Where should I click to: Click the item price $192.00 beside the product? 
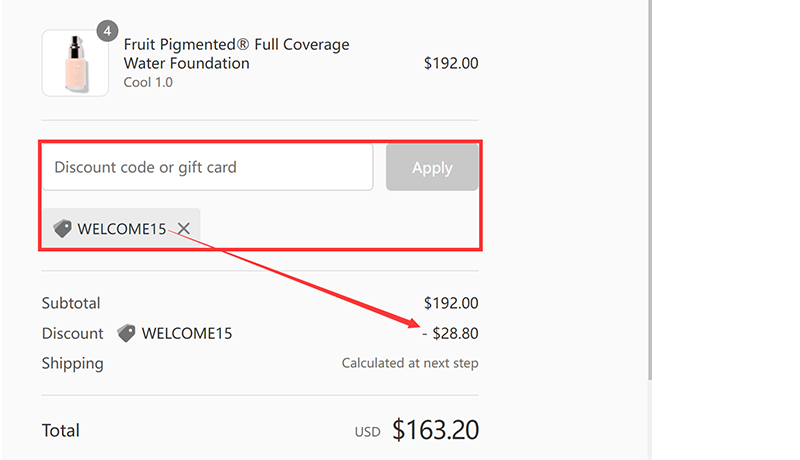pyautogui.click(x=451, y=63)
